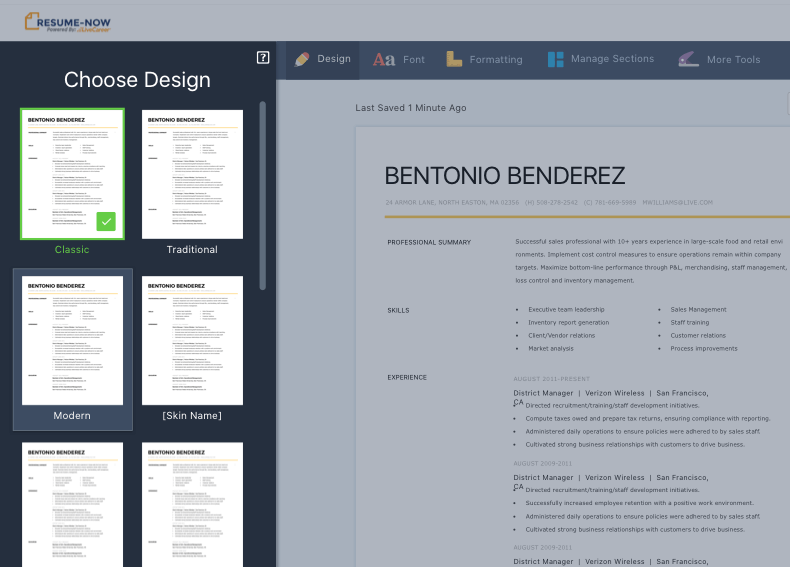Click the Manage Sections grid icon
The image size is (790, 567).
(x=555, y=59)
